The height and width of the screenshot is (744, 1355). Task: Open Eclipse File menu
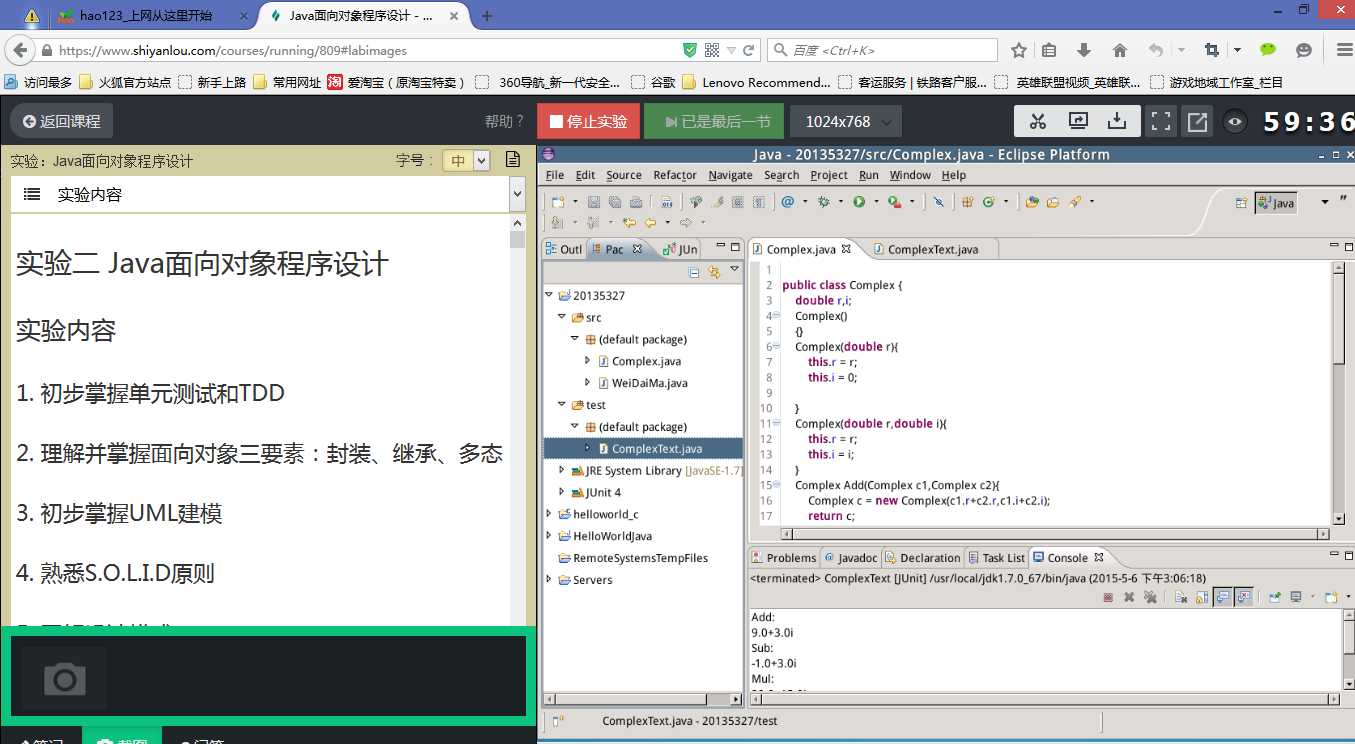point(555,175)
